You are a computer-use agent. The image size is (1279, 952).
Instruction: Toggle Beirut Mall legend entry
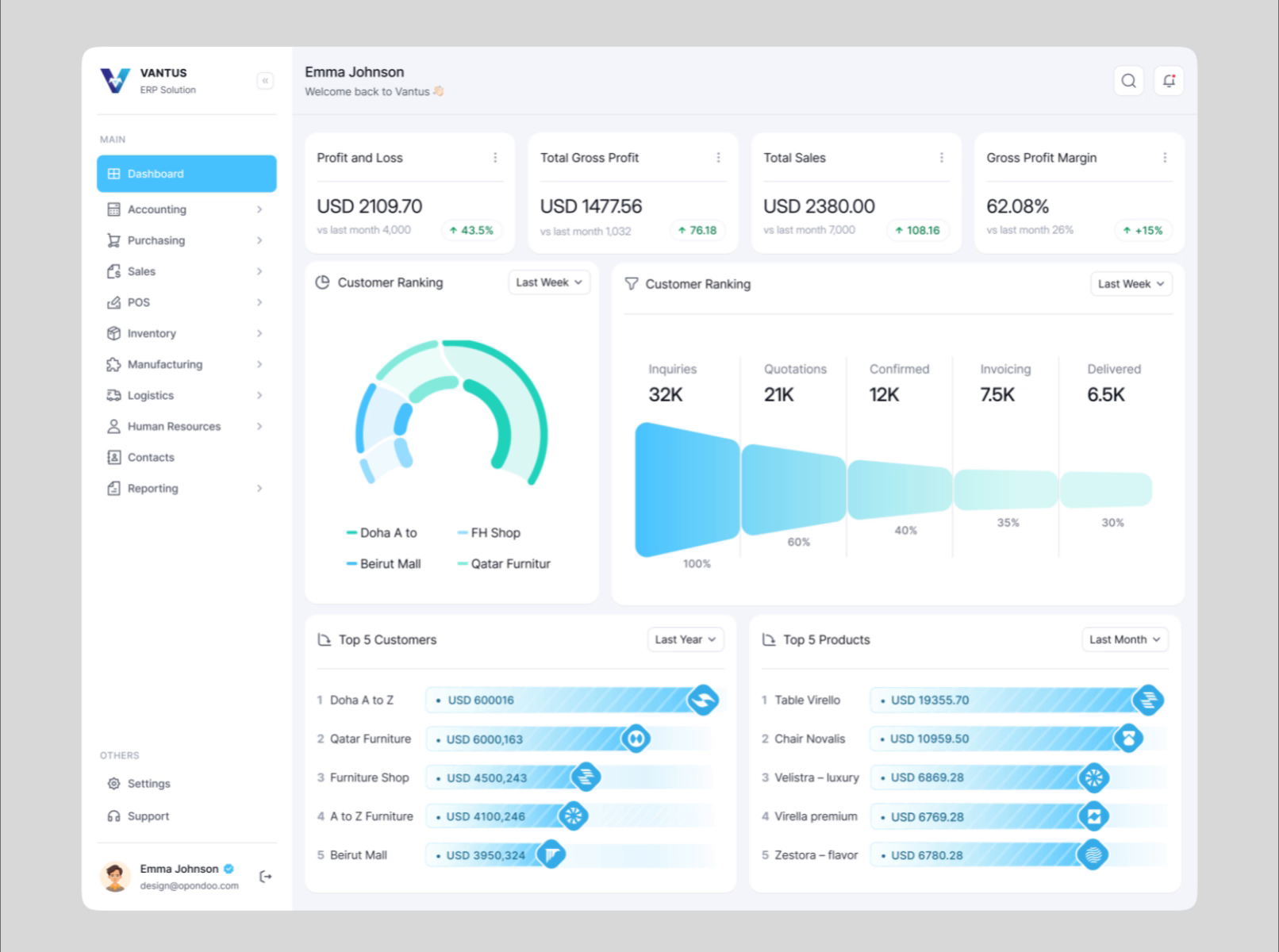click(383, 564)
